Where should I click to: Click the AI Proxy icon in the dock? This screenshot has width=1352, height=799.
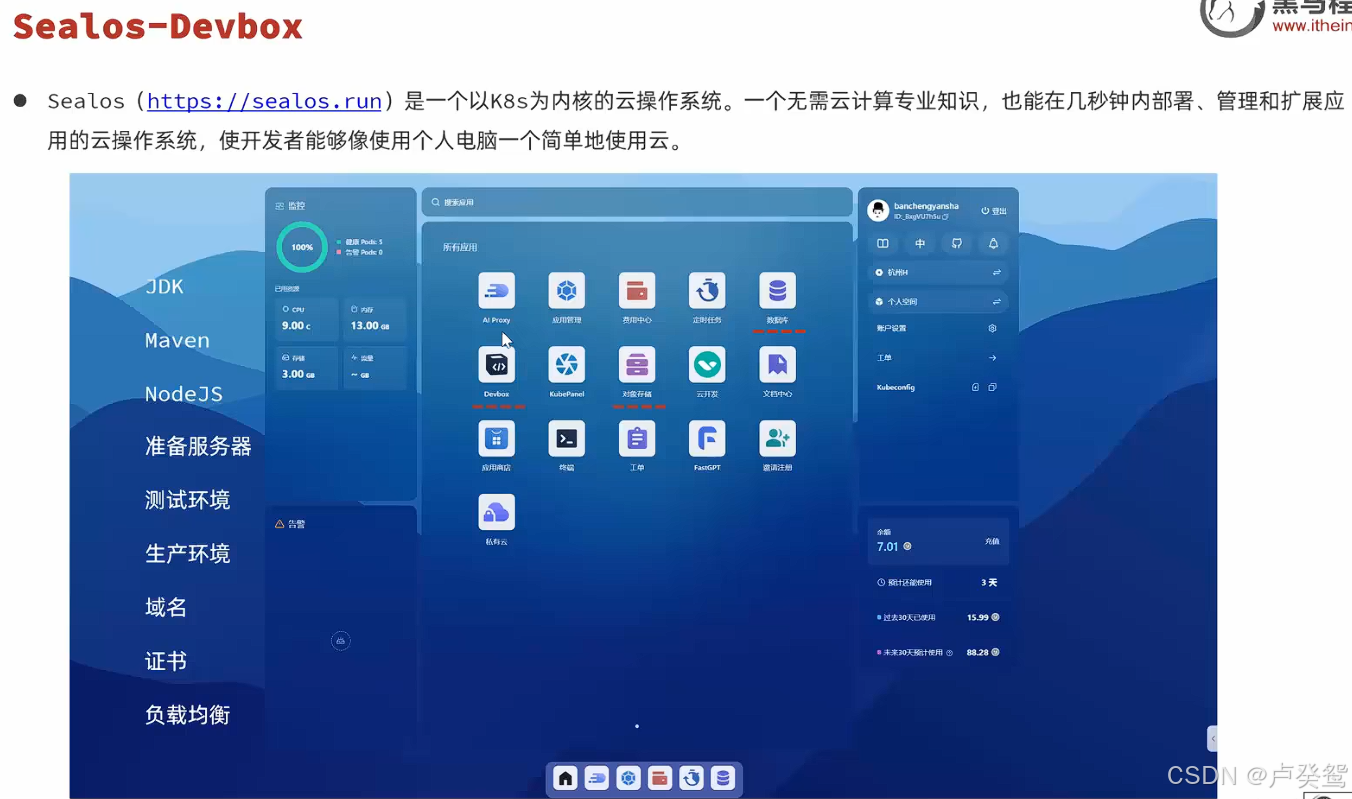pyautogui.click(x=597, y=778)
